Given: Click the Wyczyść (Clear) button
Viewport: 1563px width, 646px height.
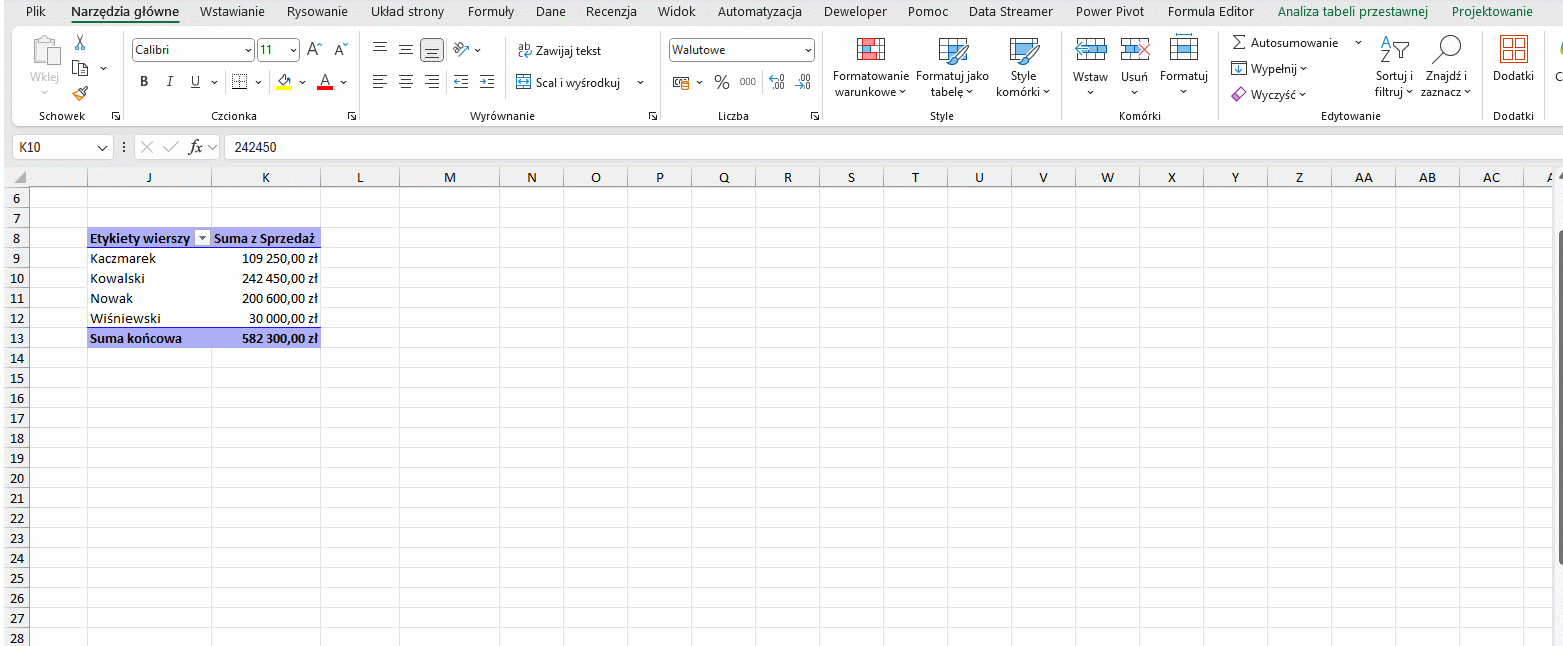Looking at the screenshot, I should (x=1269, y=95).
